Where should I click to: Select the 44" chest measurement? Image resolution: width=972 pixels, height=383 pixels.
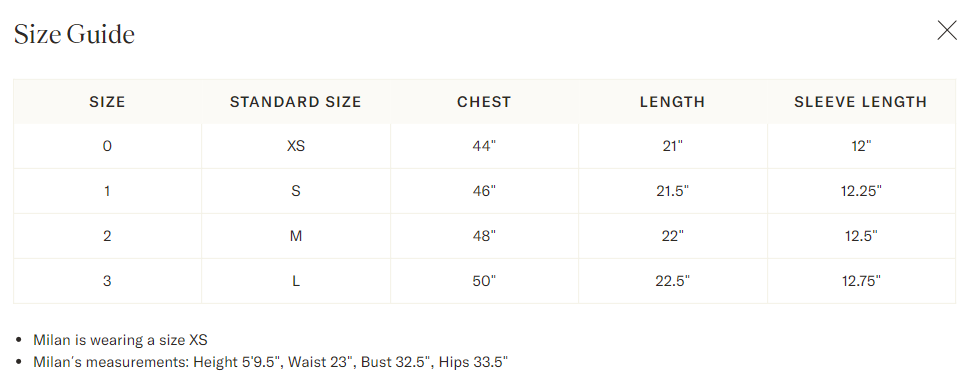pos(484,146)
